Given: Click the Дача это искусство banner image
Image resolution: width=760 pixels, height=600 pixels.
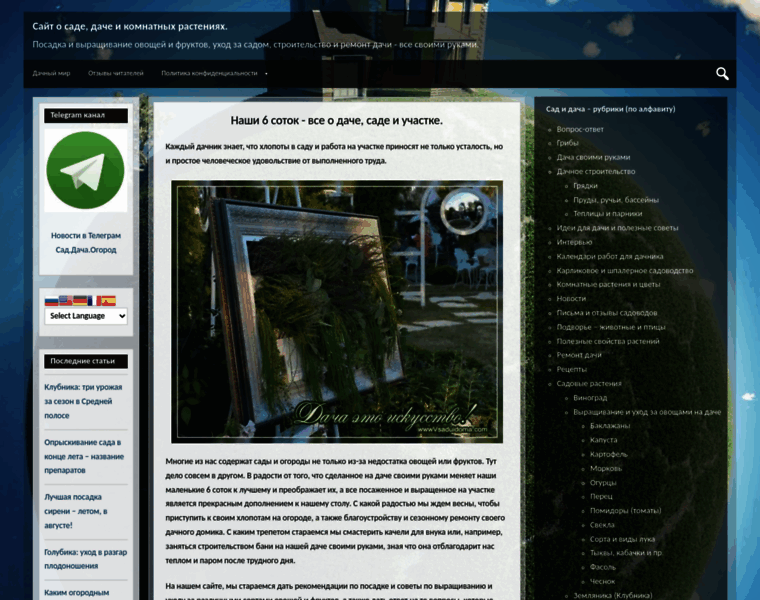Looking at the screenshot, I should click(337, 311).
